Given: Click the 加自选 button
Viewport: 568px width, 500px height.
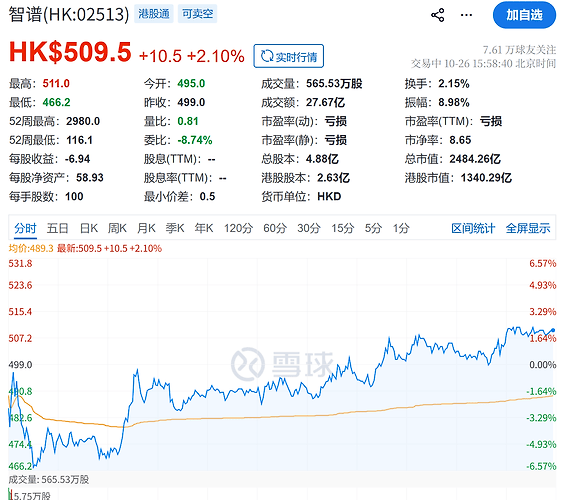Looking at the screenshot, I should point(524,15).
